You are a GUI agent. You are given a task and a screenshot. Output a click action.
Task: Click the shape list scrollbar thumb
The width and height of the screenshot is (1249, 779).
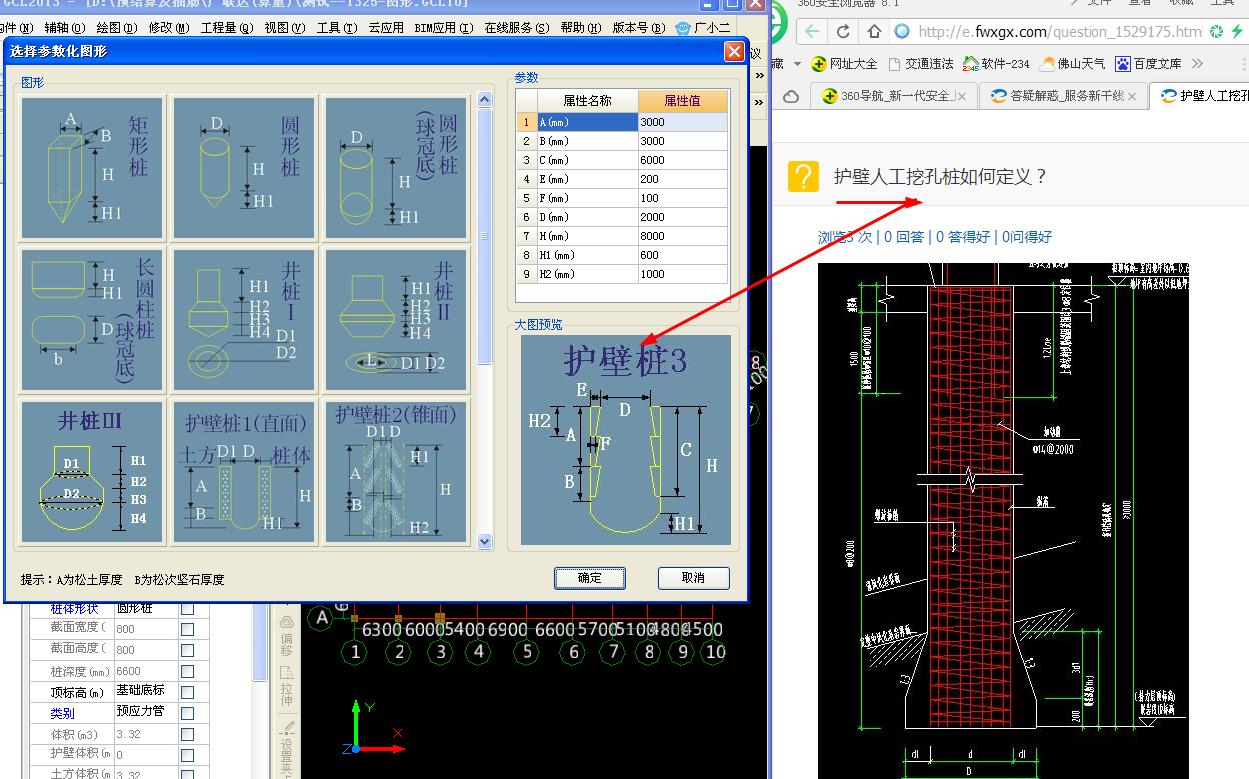(x=485, y=238)
